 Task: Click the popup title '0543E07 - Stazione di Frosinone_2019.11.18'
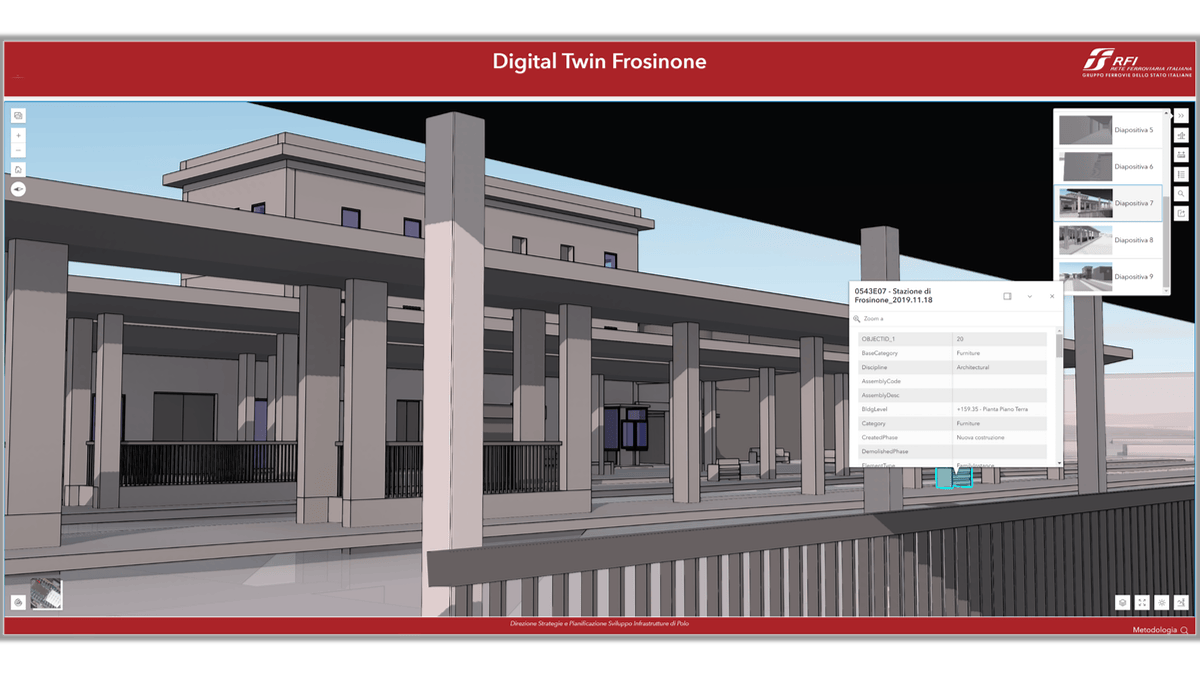[895, 296]
